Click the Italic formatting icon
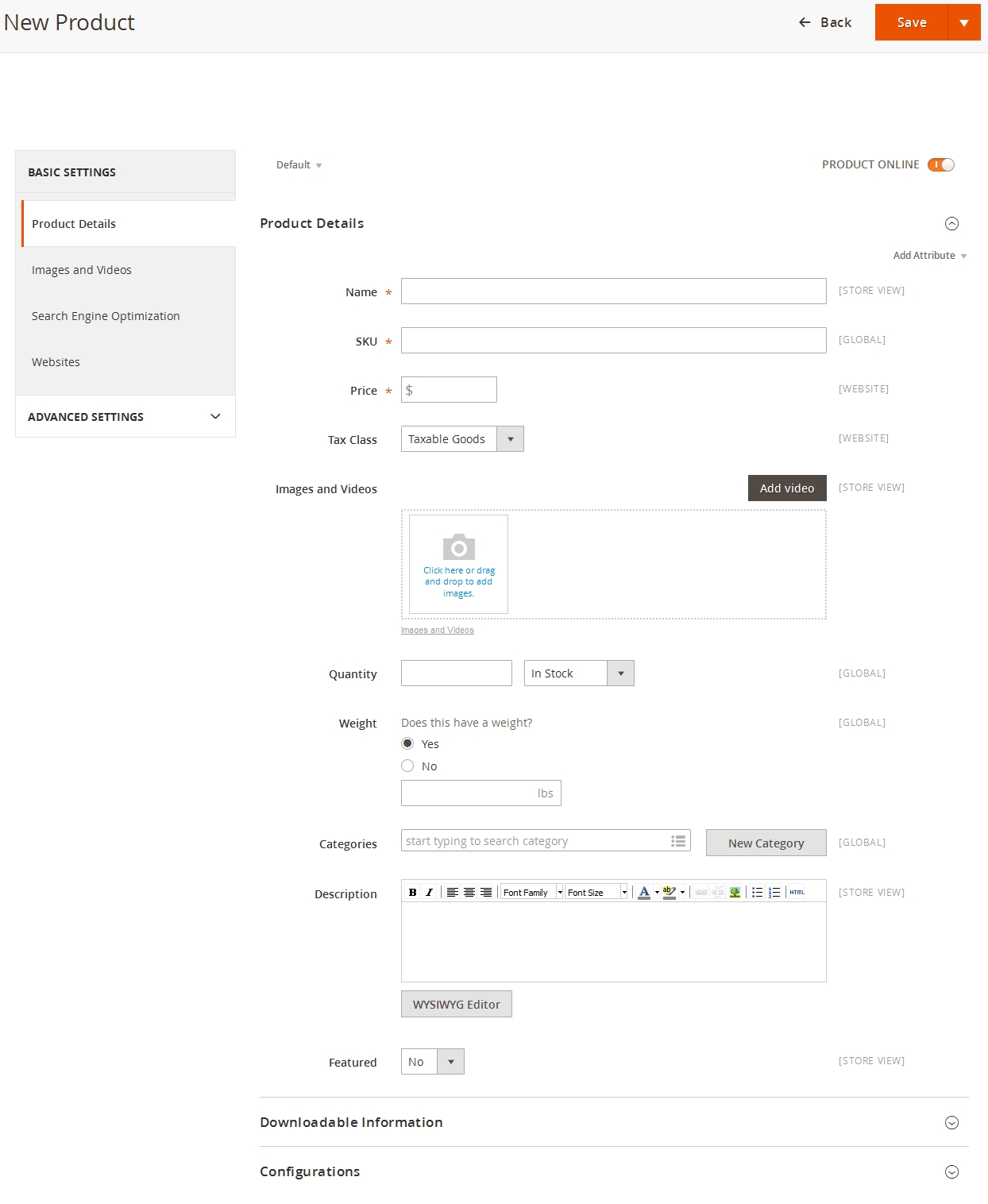 tap(429, 892)
